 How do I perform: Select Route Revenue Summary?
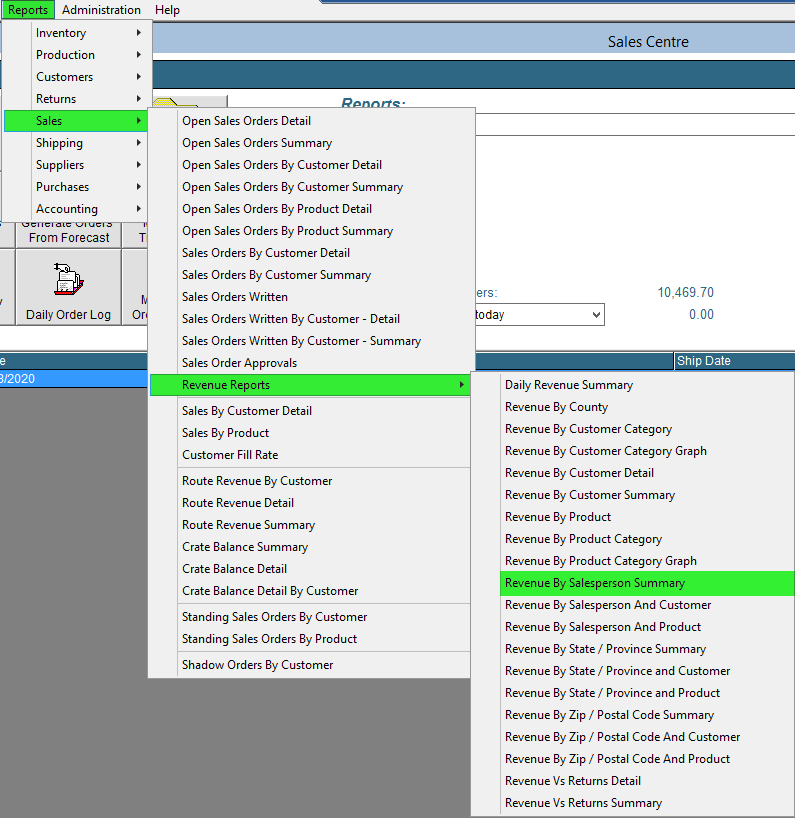click(310, 525)
